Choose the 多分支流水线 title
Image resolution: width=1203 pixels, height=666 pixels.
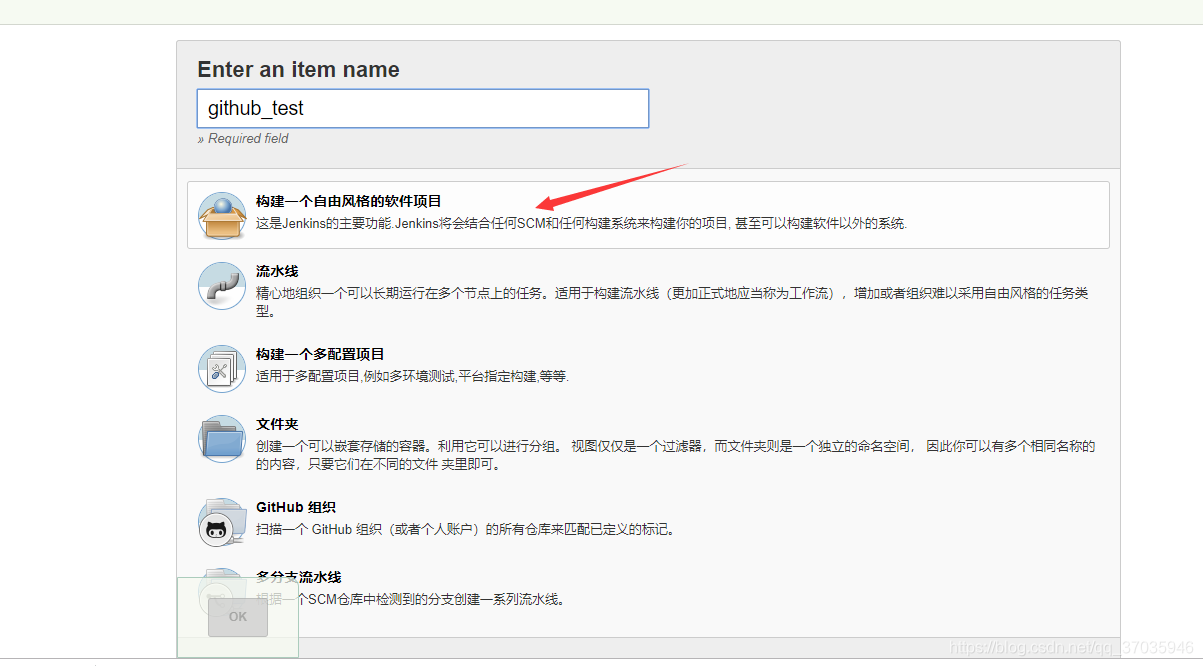coord(299,577)
